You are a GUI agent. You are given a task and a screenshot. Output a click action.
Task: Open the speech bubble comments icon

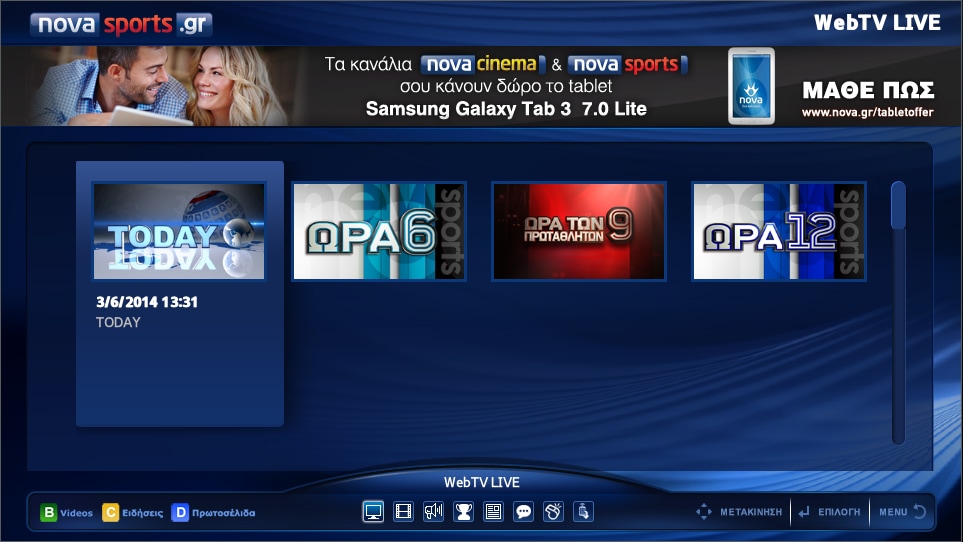[x=523, y=511]
